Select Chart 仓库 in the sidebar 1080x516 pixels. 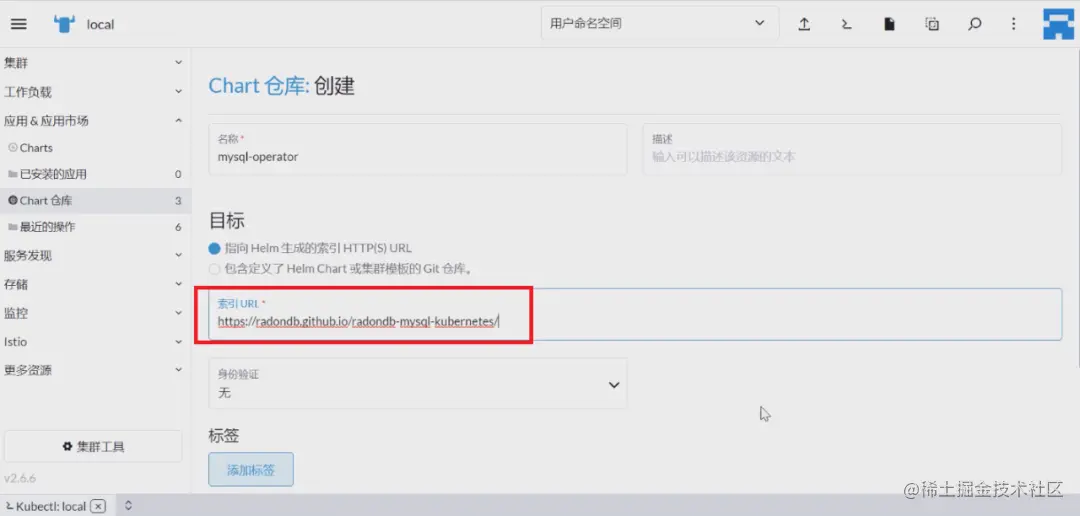(95, 200)
